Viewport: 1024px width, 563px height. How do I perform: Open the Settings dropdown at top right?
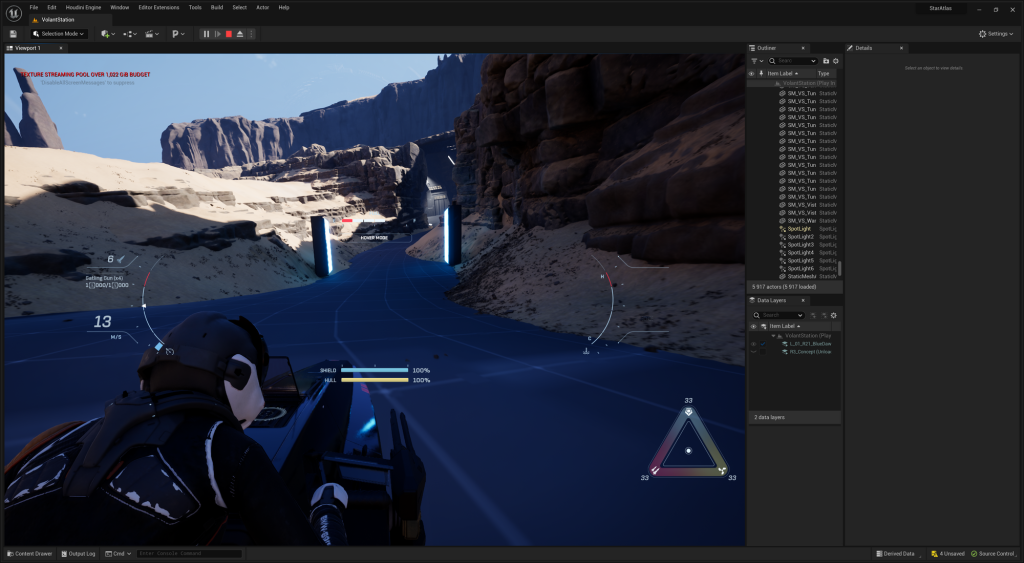(x=996, y=34)
